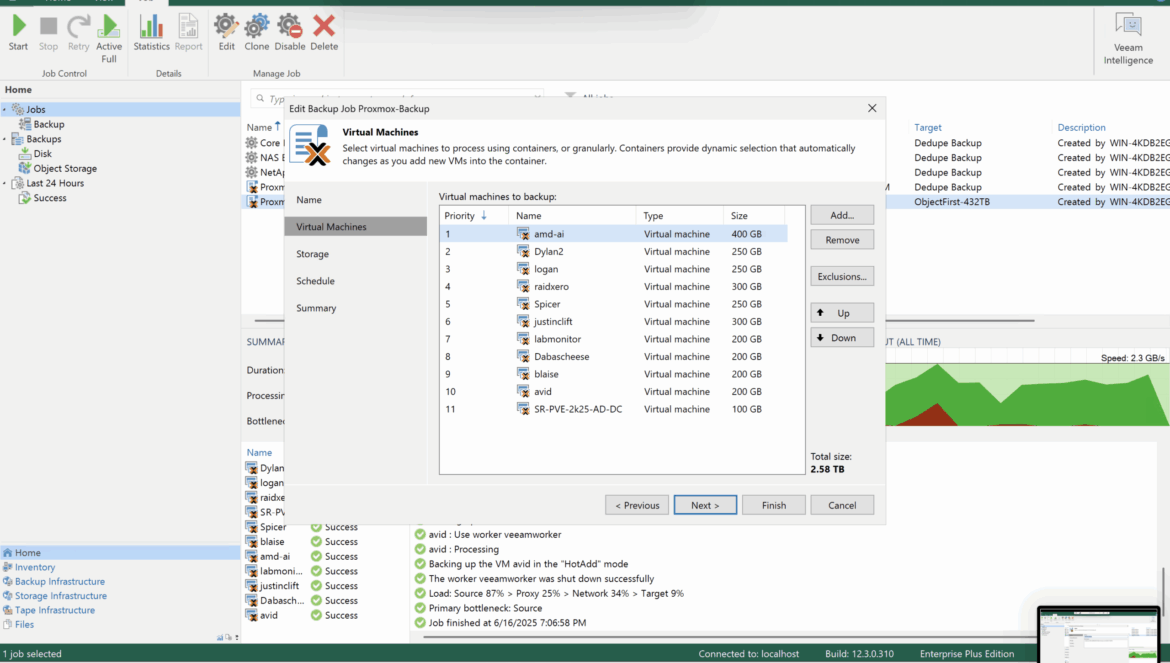
Task: Open the Backup Infrastructure view
Action: tap(60, 582)
